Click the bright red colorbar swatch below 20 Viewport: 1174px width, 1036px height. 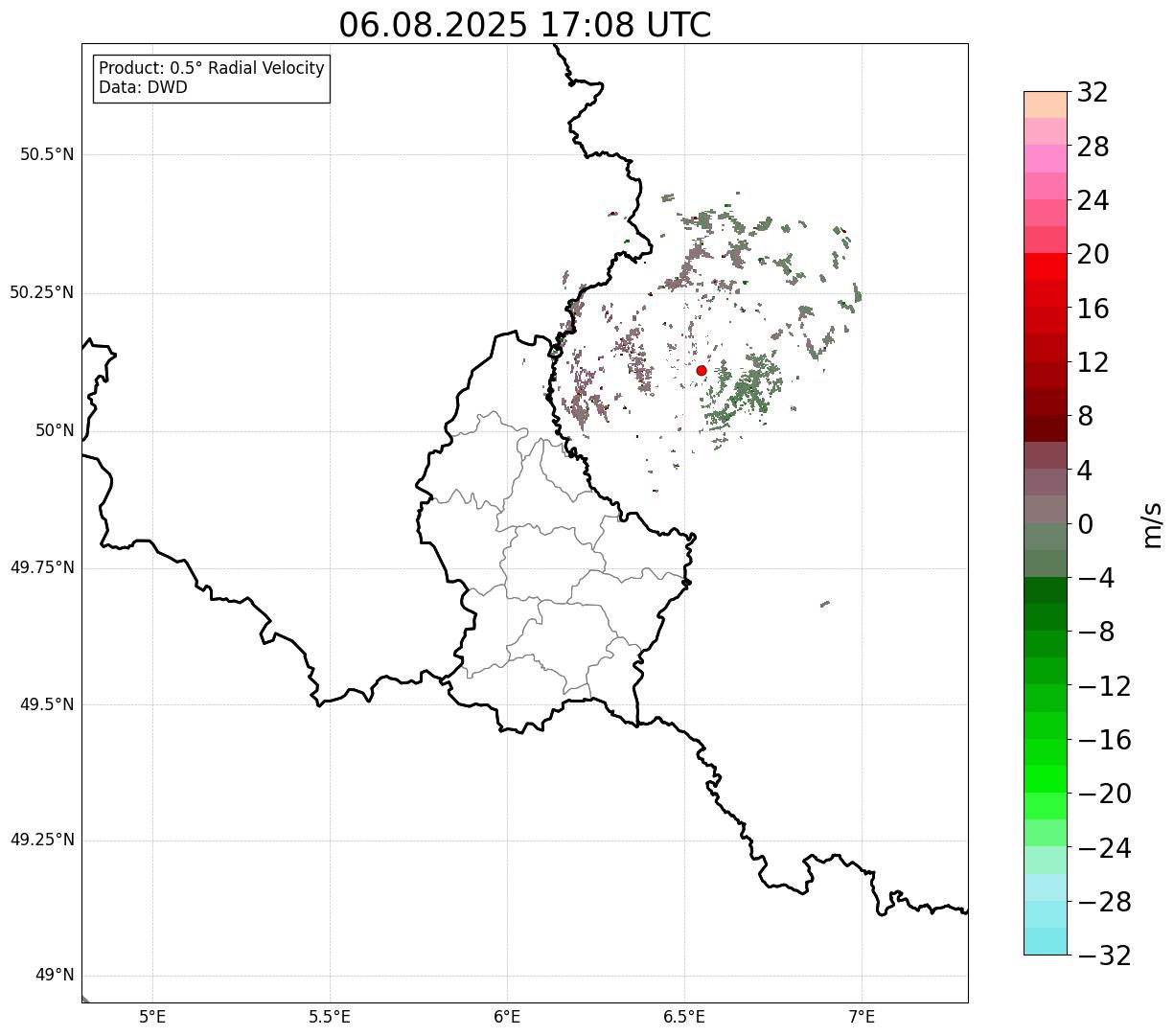click(x=1045, y=266)
